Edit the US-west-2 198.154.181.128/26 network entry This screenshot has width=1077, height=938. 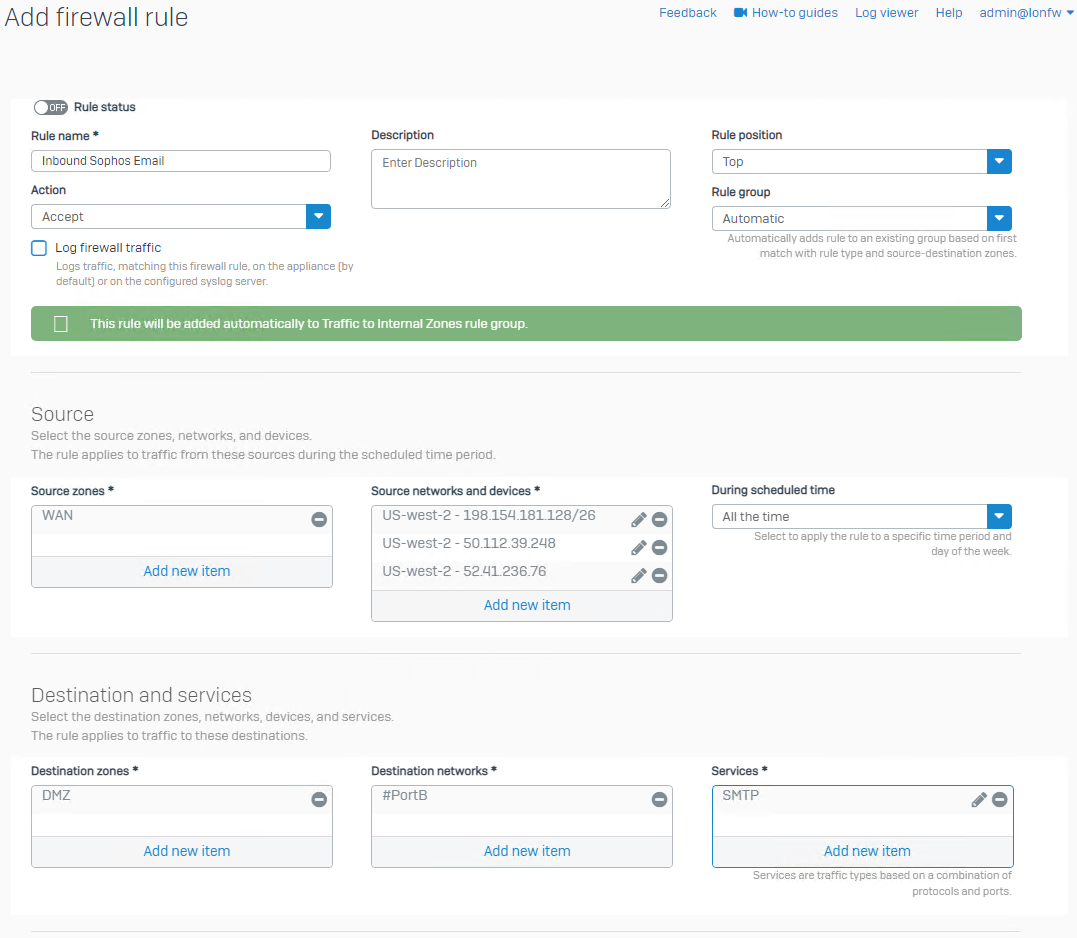(638, 519)
